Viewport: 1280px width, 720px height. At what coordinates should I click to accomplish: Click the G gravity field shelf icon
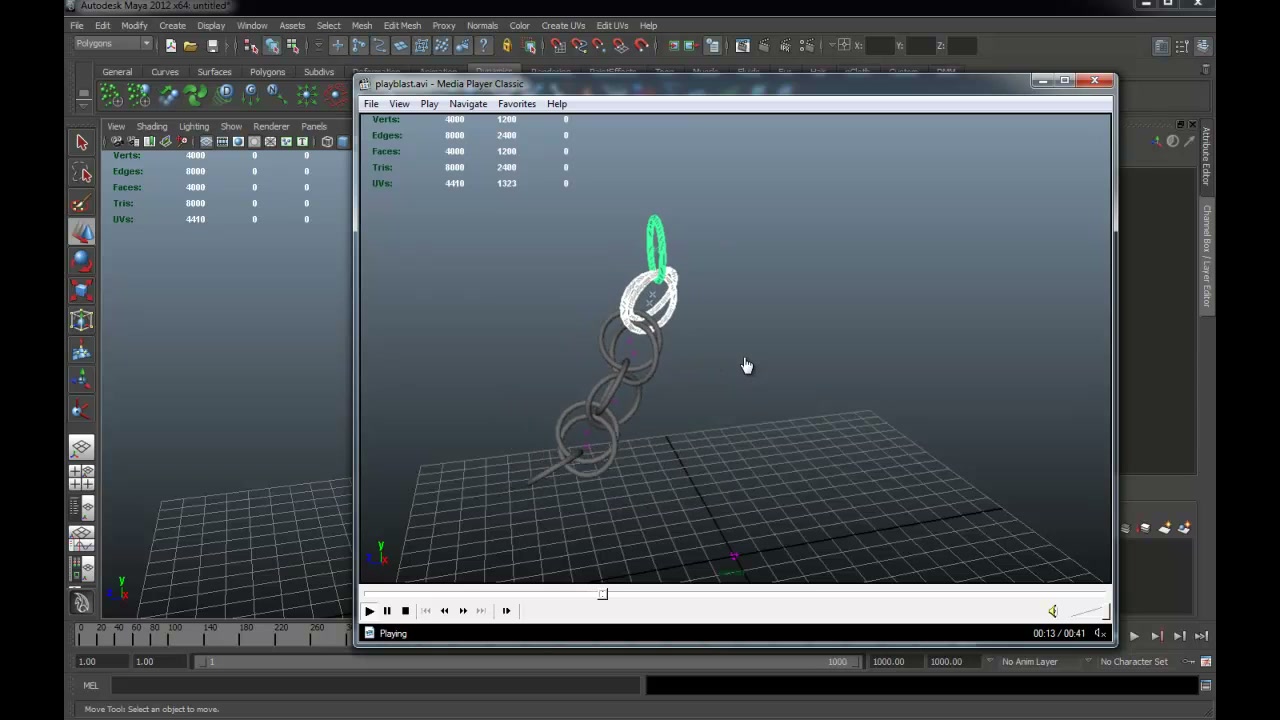(x=251, y=95)
